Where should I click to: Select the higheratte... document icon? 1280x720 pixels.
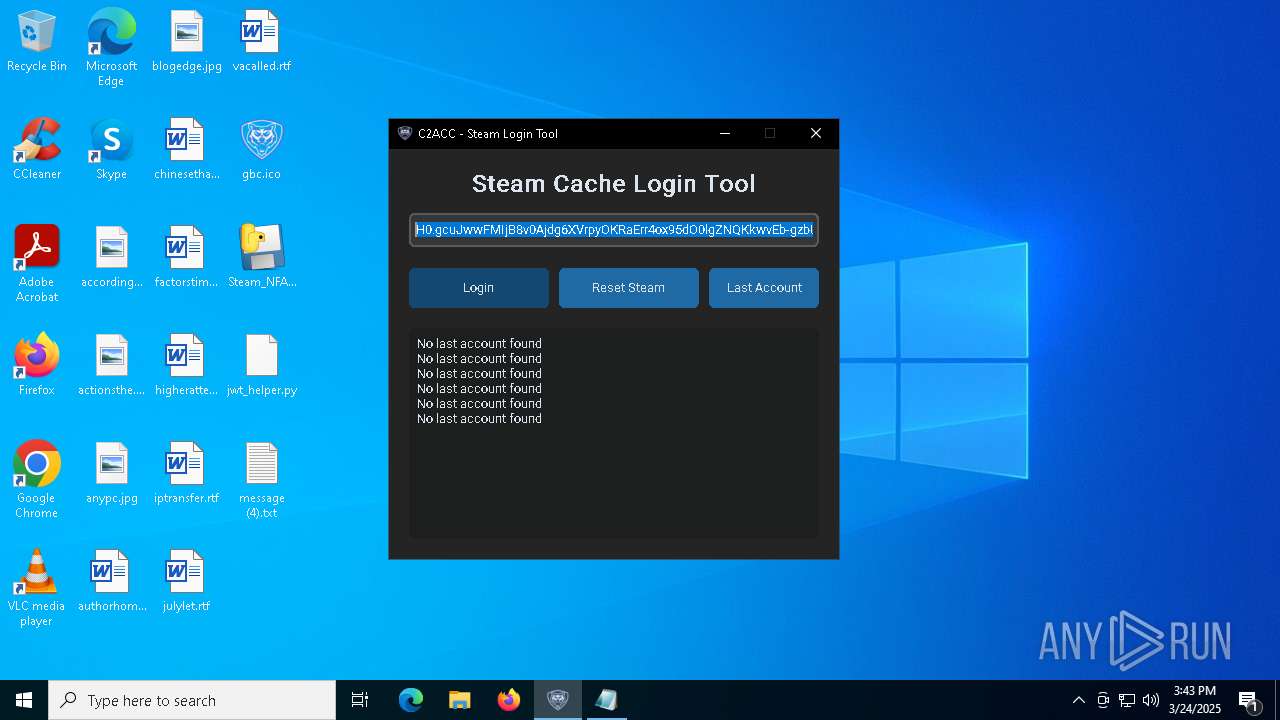coord(187,366)
